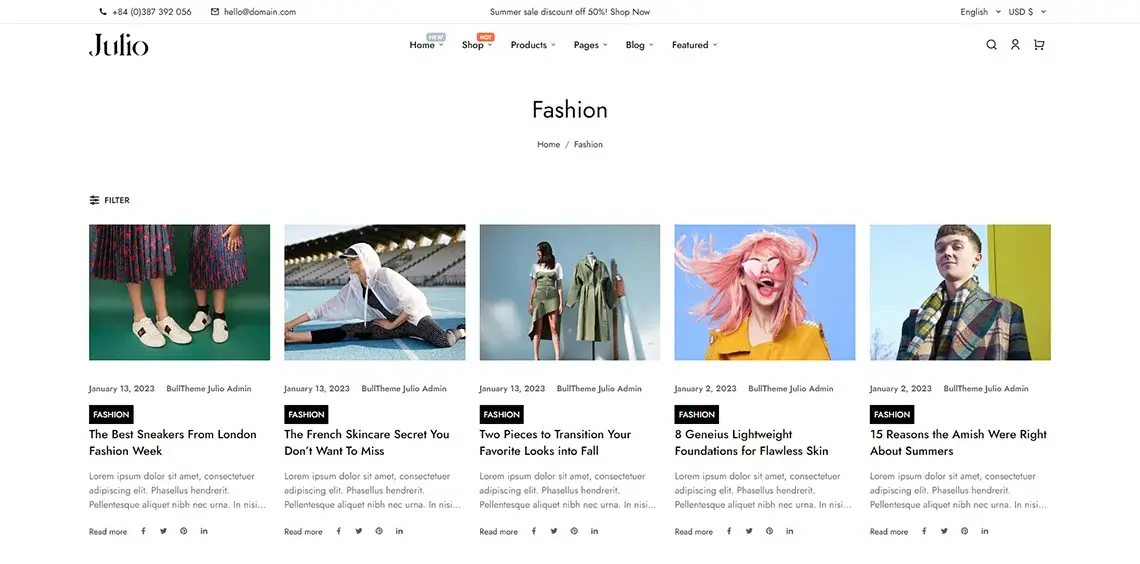Share French Skincare post on LinkedIn

(400, 531)
